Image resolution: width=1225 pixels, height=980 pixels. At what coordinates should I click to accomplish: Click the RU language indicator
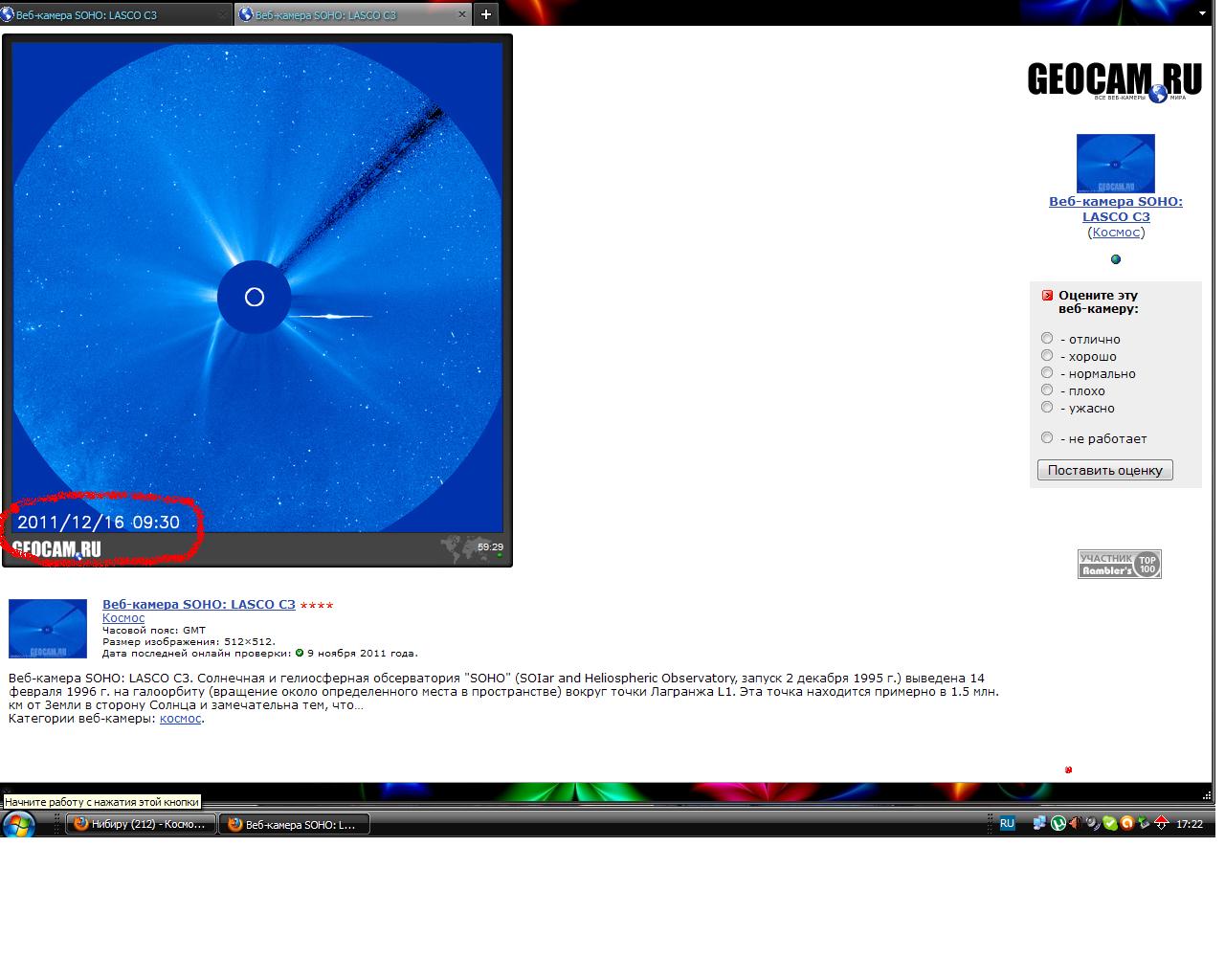pos(1007,823)
